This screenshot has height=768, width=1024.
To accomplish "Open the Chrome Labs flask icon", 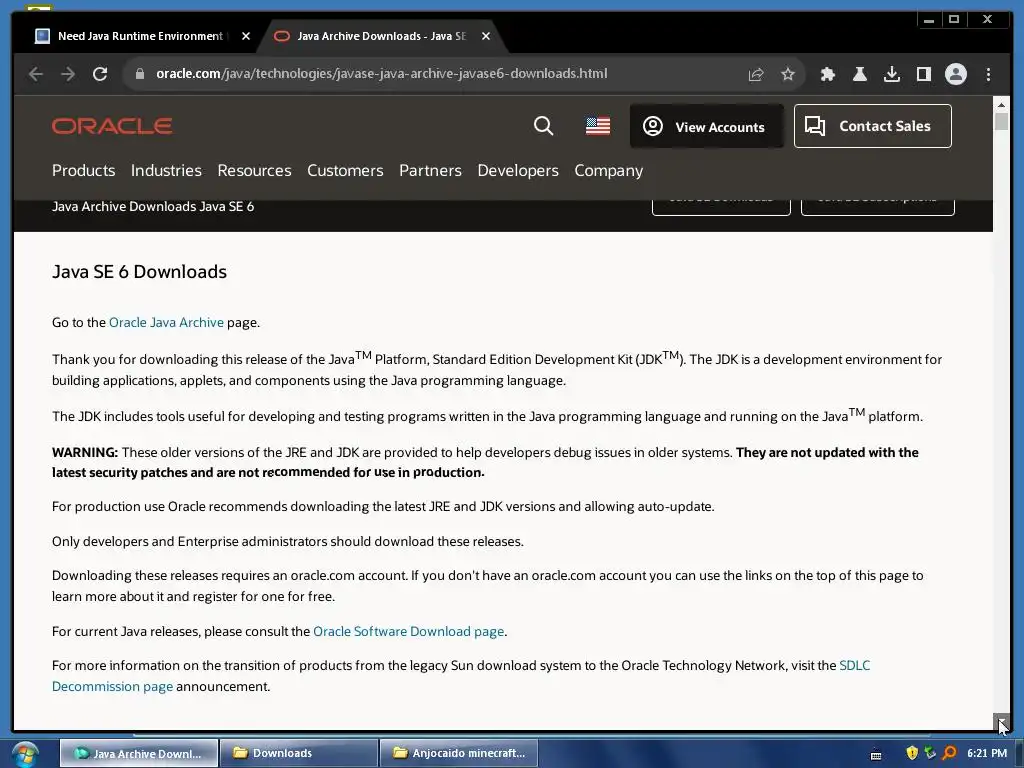I will click(x=860, y=74).
